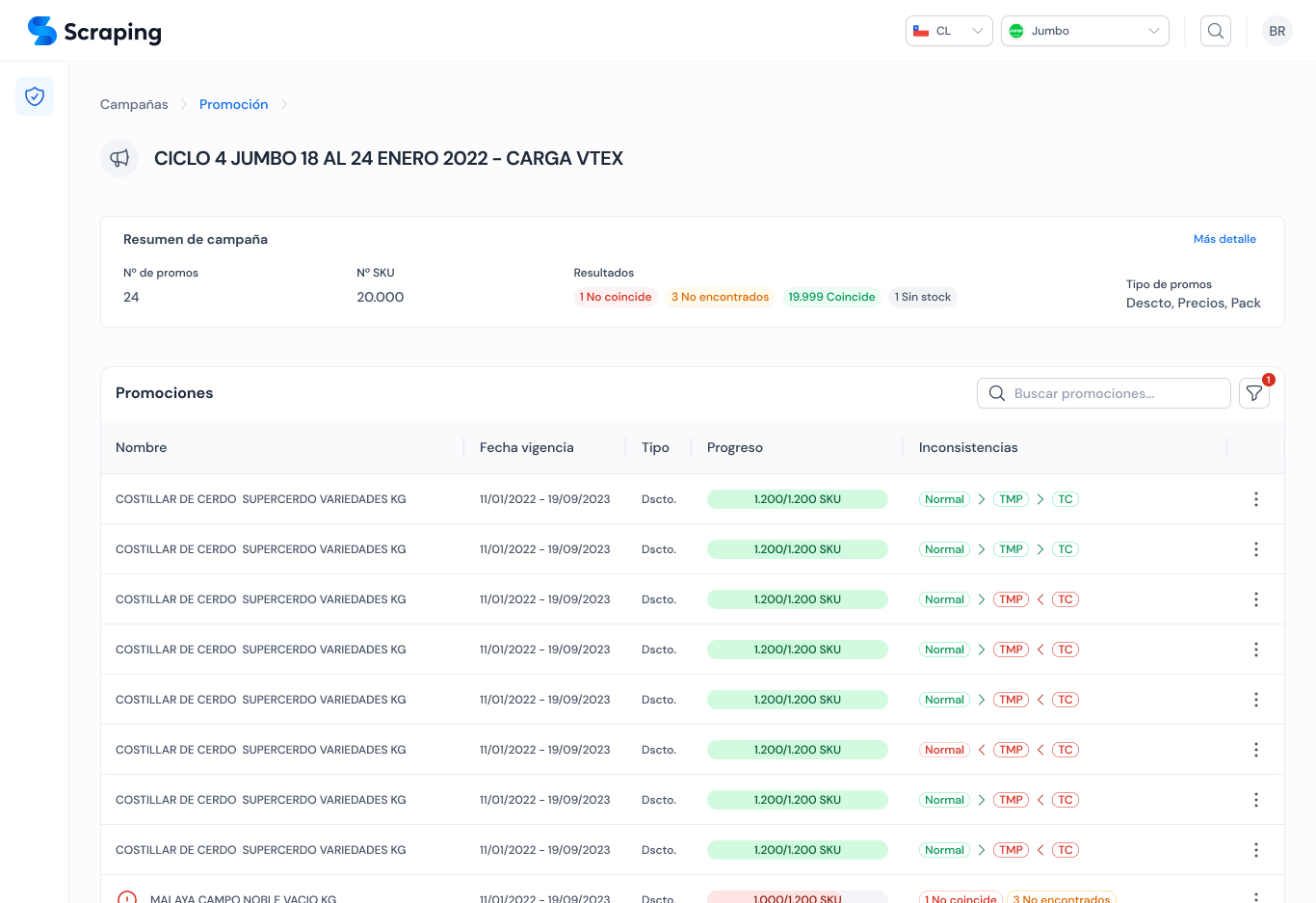Viewport: 1316px width, 903px height.
Task: Click the '19.999 Coincide' results badge
Action: point(831,297)
